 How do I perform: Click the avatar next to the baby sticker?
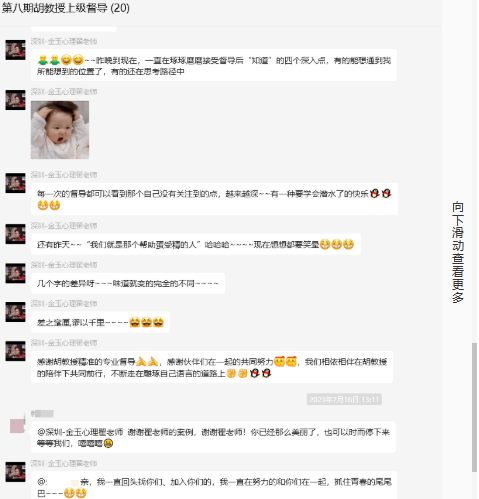(x=15, y=100)
